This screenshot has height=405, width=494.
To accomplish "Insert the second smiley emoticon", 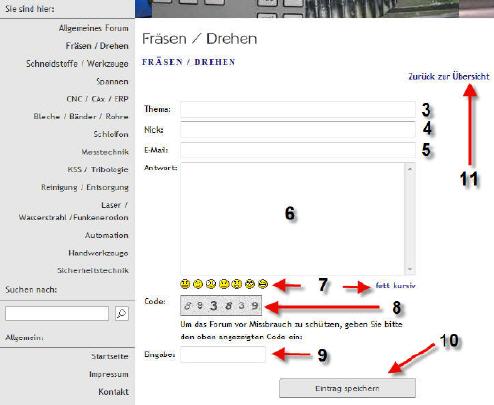I will click(x=198, y=284).
